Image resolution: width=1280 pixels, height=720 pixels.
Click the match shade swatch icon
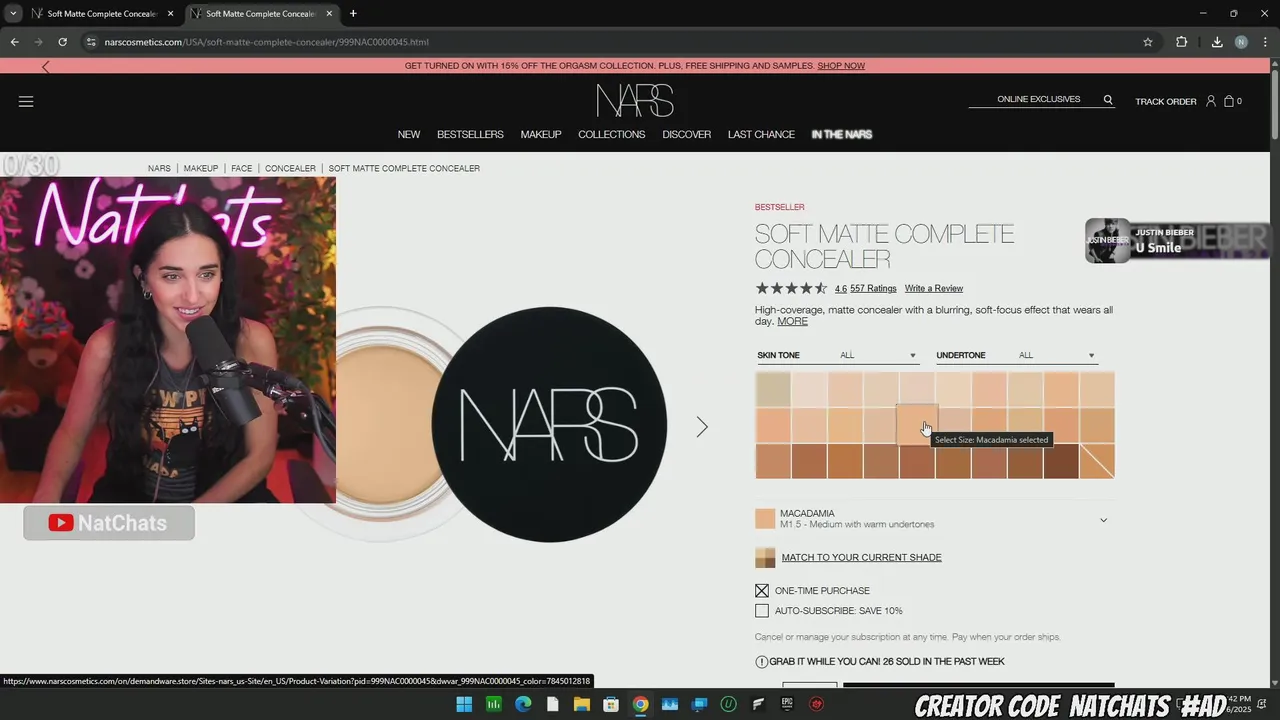pyautogui.click(x=765, y=557)
